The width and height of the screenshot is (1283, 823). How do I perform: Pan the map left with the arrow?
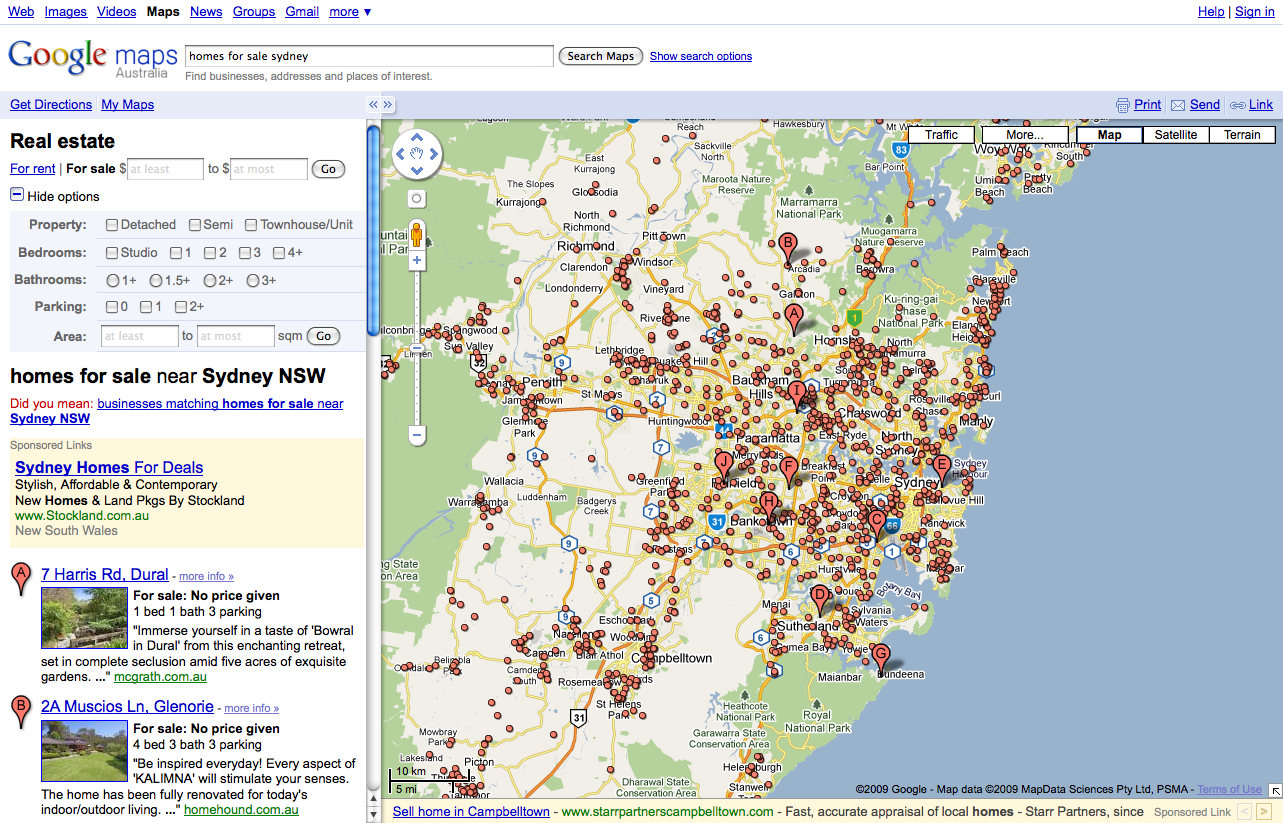[x=401, y=154]
